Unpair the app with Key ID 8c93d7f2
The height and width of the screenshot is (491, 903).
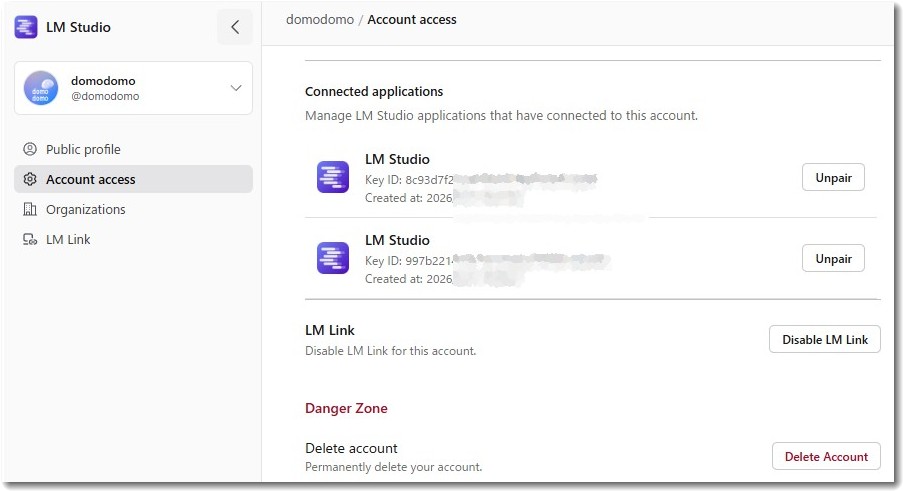tap(833, 177)
